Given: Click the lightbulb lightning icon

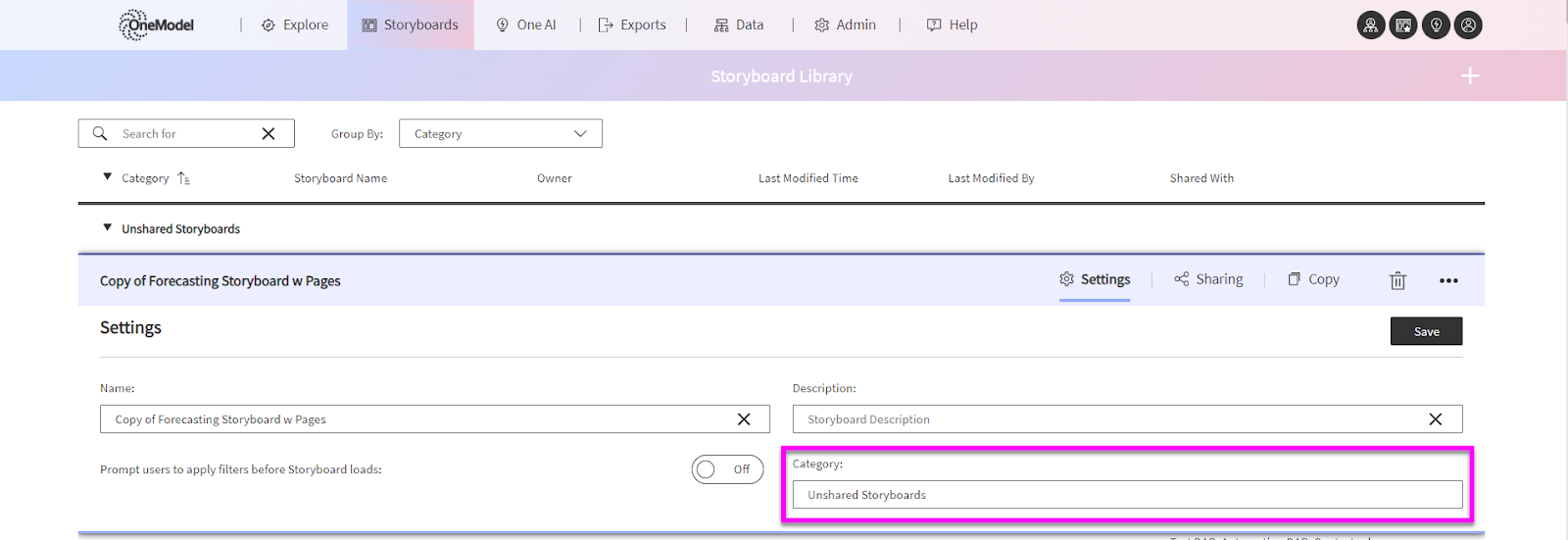Looking at the screenshot, I should [x=1436, y=25].
